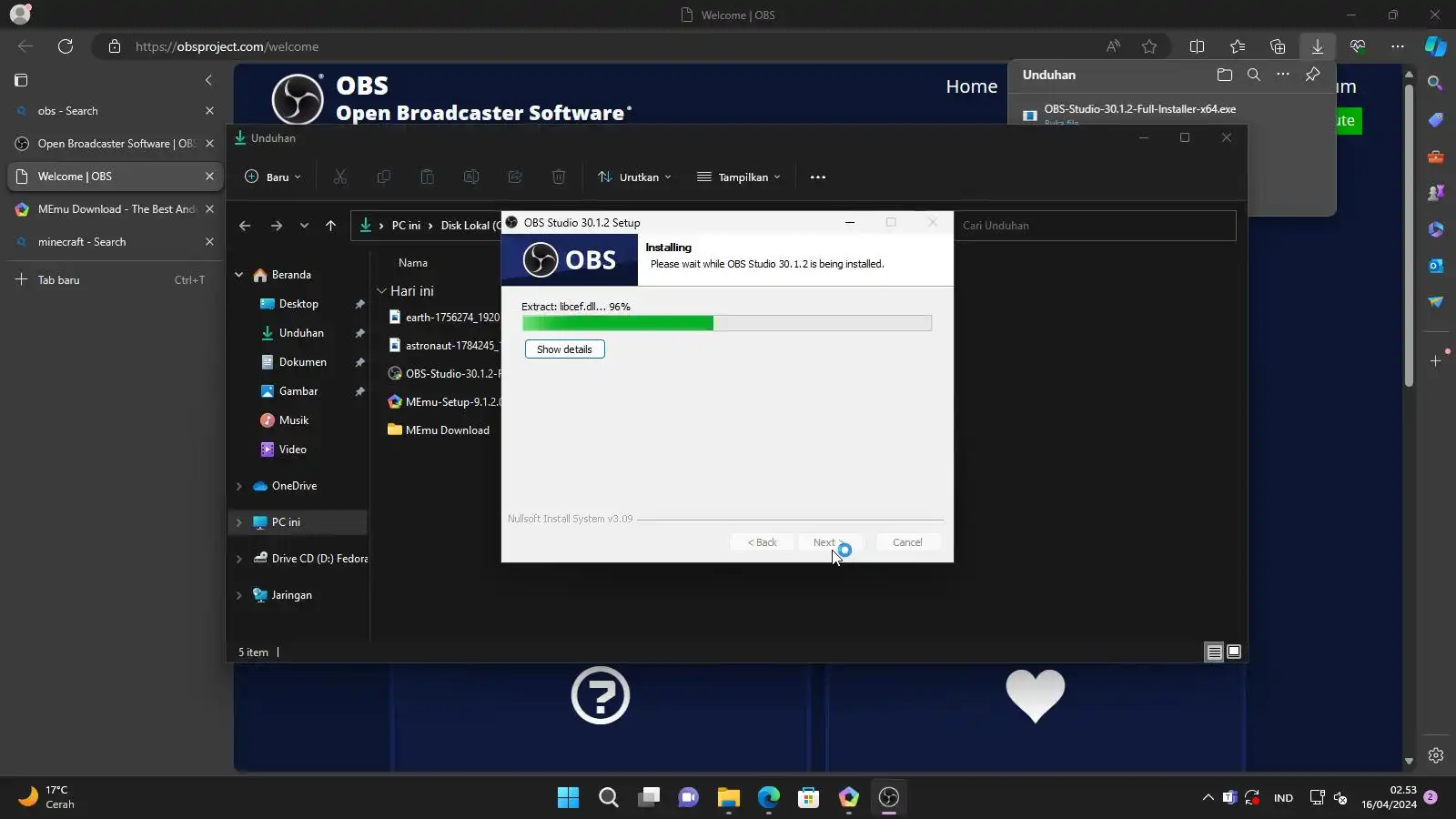This screenshot has height=819, width=1456.
Task: Click the Home link on OBS website
Action: coord(972,86)
